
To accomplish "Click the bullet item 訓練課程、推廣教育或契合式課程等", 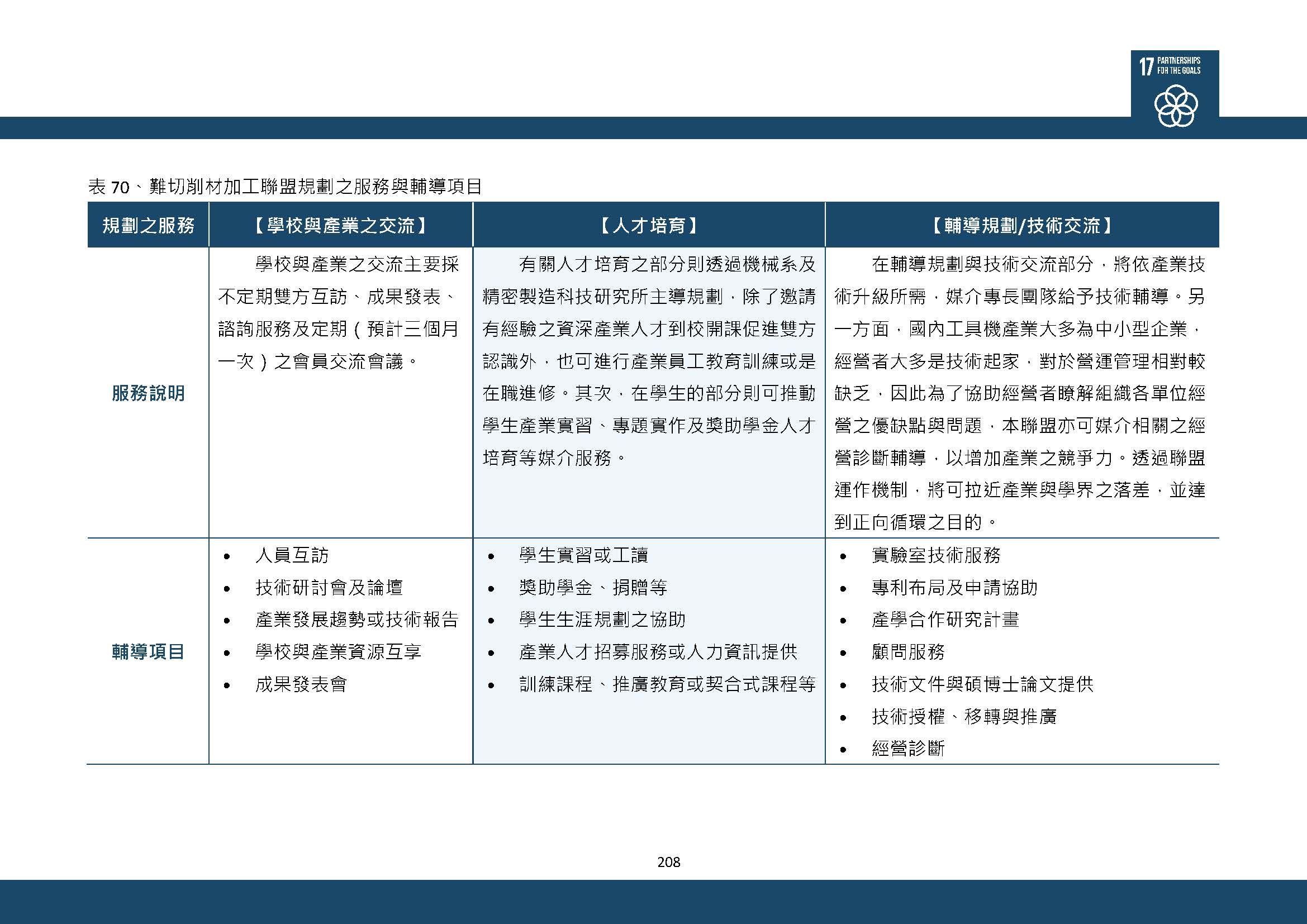I will 667,684.
